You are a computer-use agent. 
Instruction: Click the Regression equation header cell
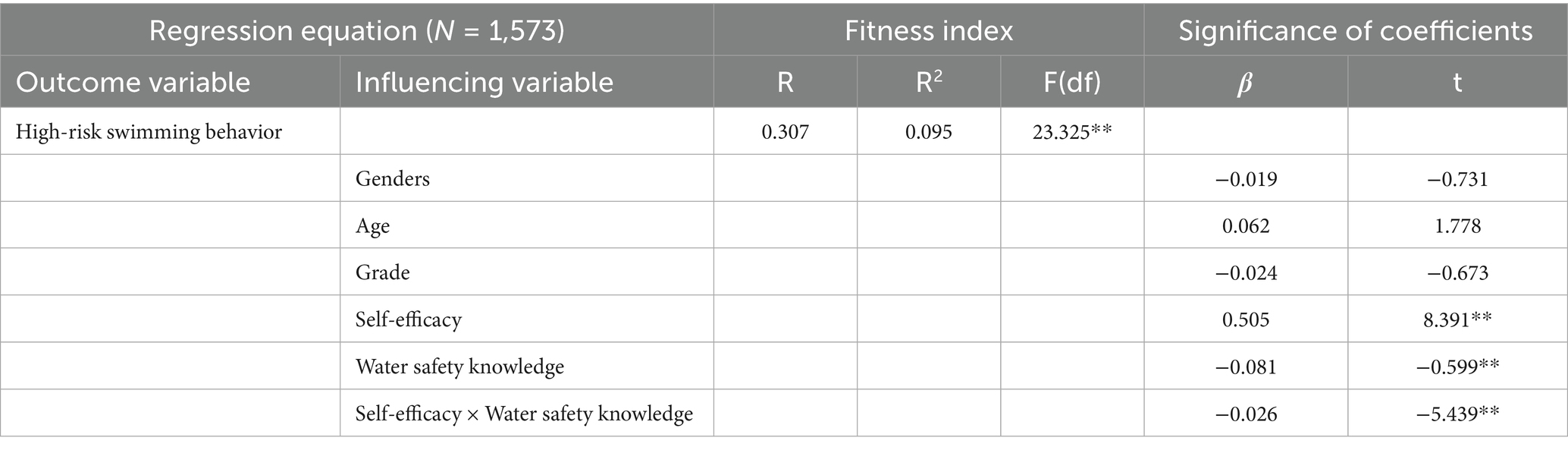tap(356, 30)
